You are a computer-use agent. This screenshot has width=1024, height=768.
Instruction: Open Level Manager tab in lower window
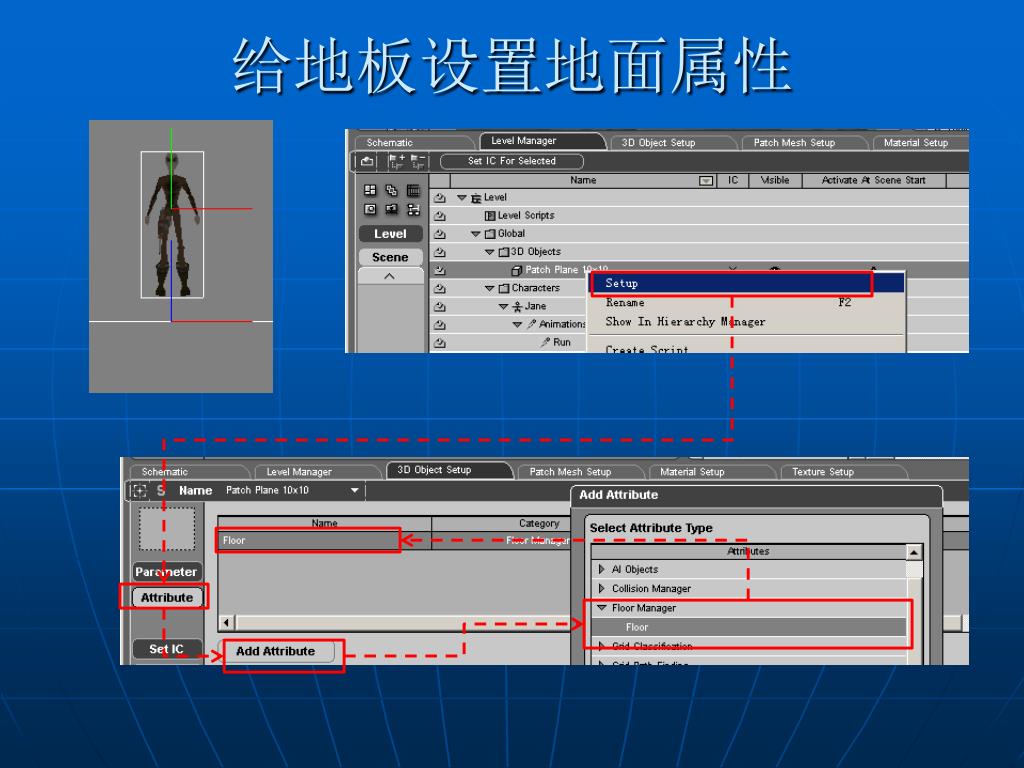pos(317,472)
